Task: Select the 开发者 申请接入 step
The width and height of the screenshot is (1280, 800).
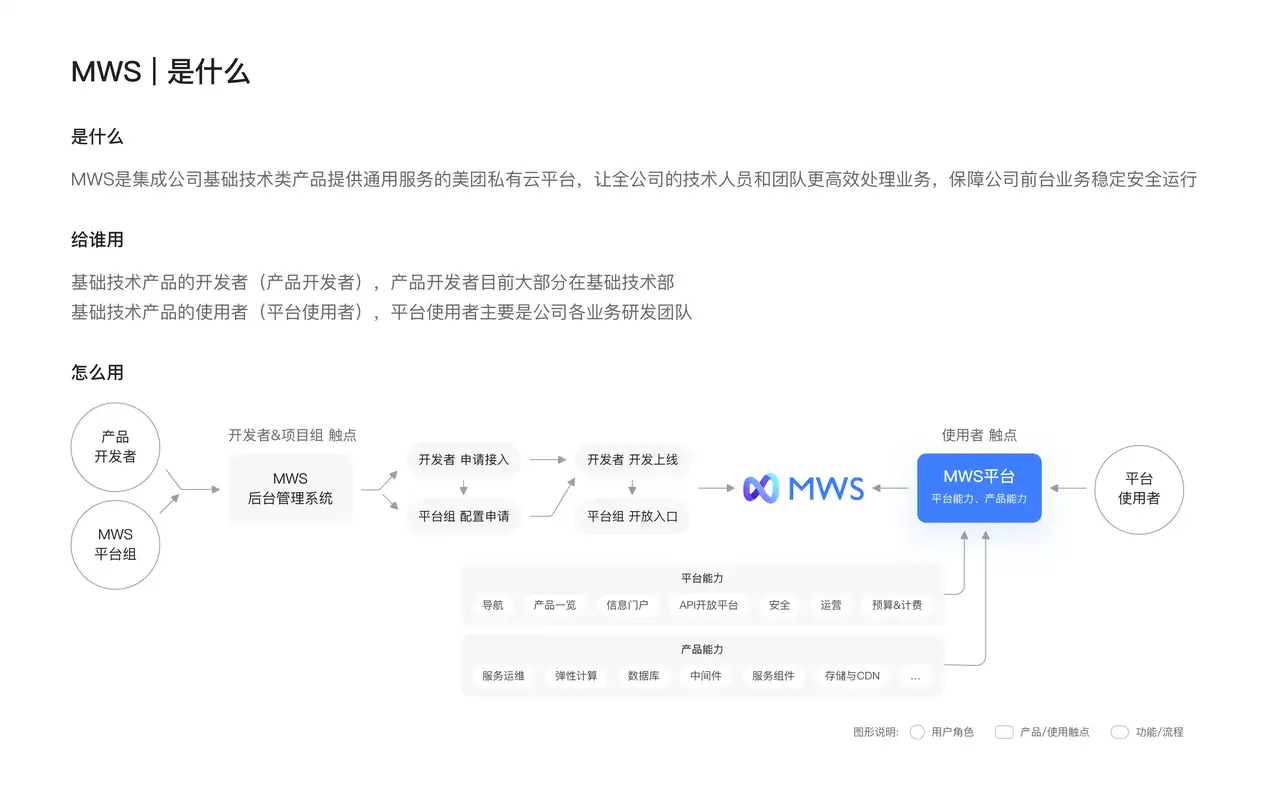Action: [x=464, y=459]
